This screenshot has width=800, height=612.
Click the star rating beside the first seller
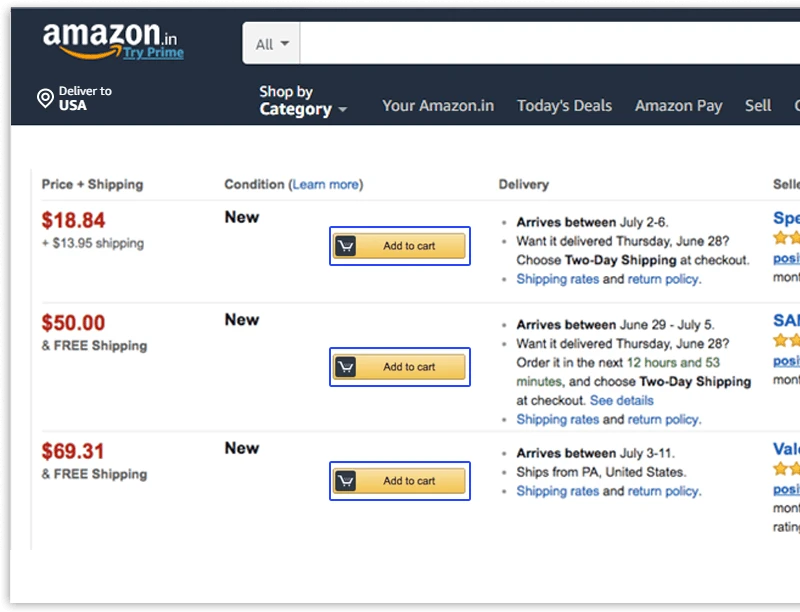point(789,238)
